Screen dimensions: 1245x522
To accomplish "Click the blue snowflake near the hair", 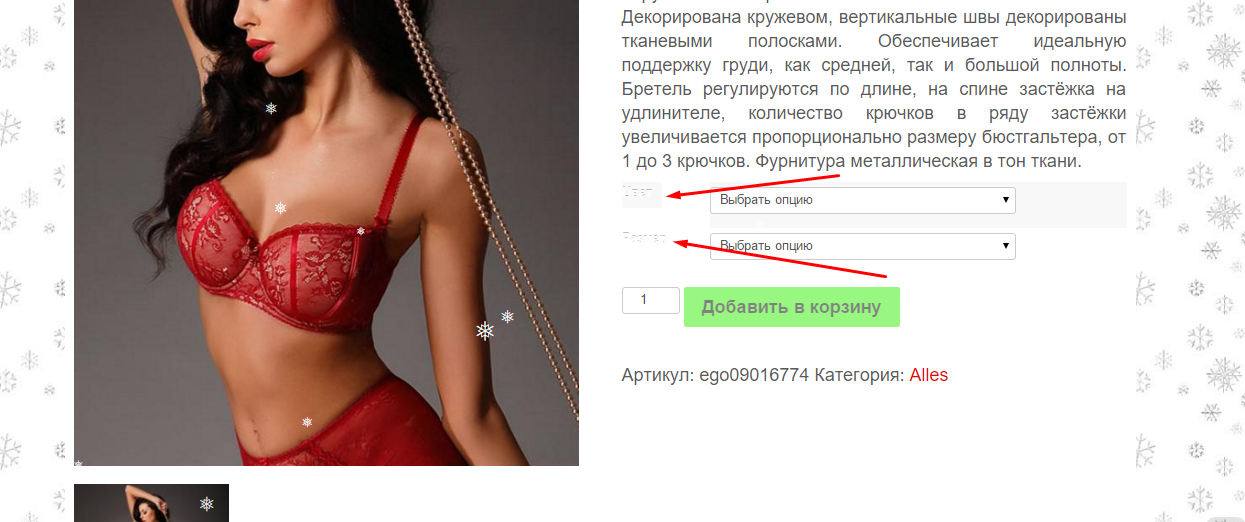I will coord(271,108).
